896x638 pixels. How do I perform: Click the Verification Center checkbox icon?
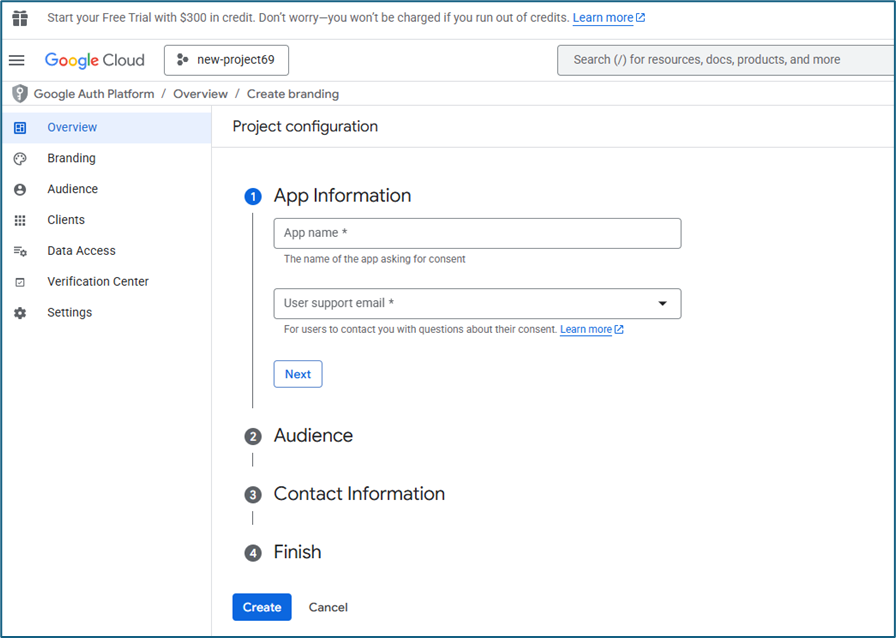click(x=20, y=282)
